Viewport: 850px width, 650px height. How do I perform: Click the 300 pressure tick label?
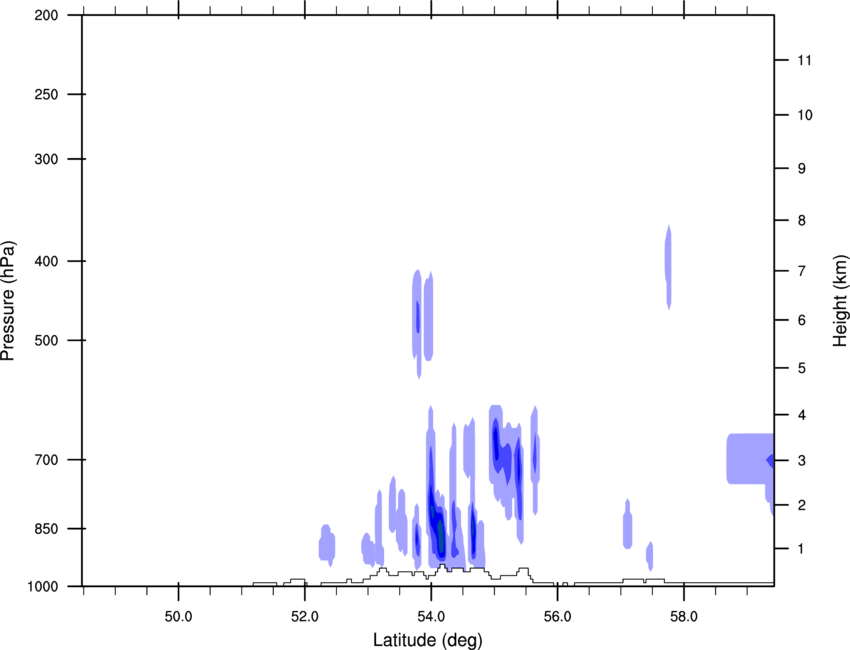pos(46,159)
